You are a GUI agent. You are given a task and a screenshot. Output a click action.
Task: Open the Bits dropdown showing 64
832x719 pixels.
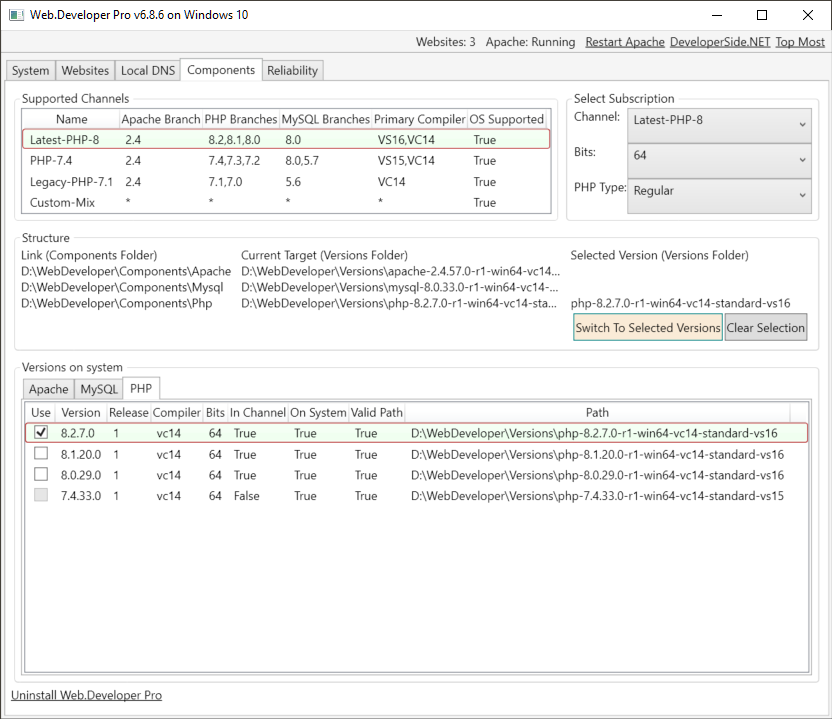(719, 160)
